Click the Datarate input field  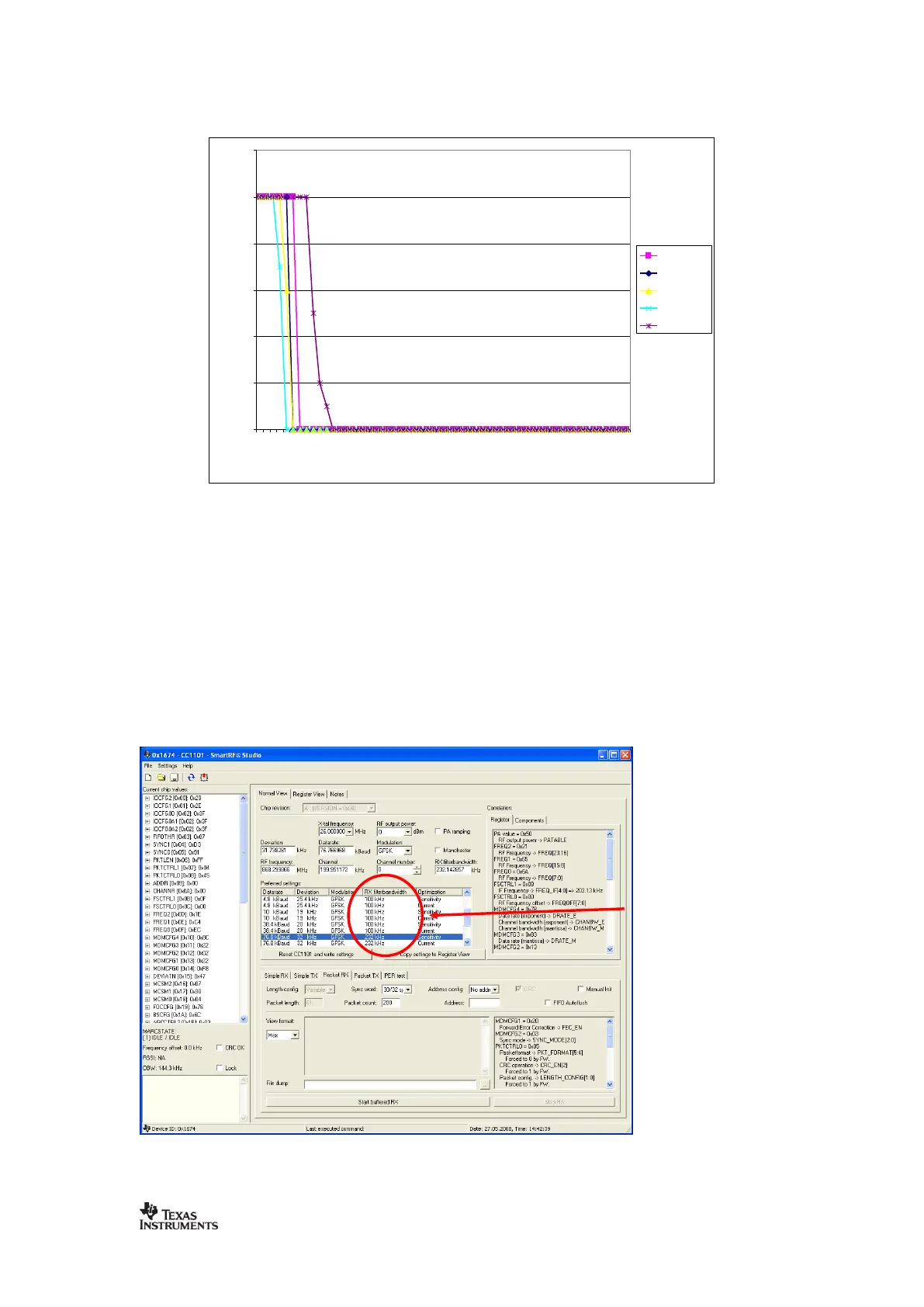[336, 851]
